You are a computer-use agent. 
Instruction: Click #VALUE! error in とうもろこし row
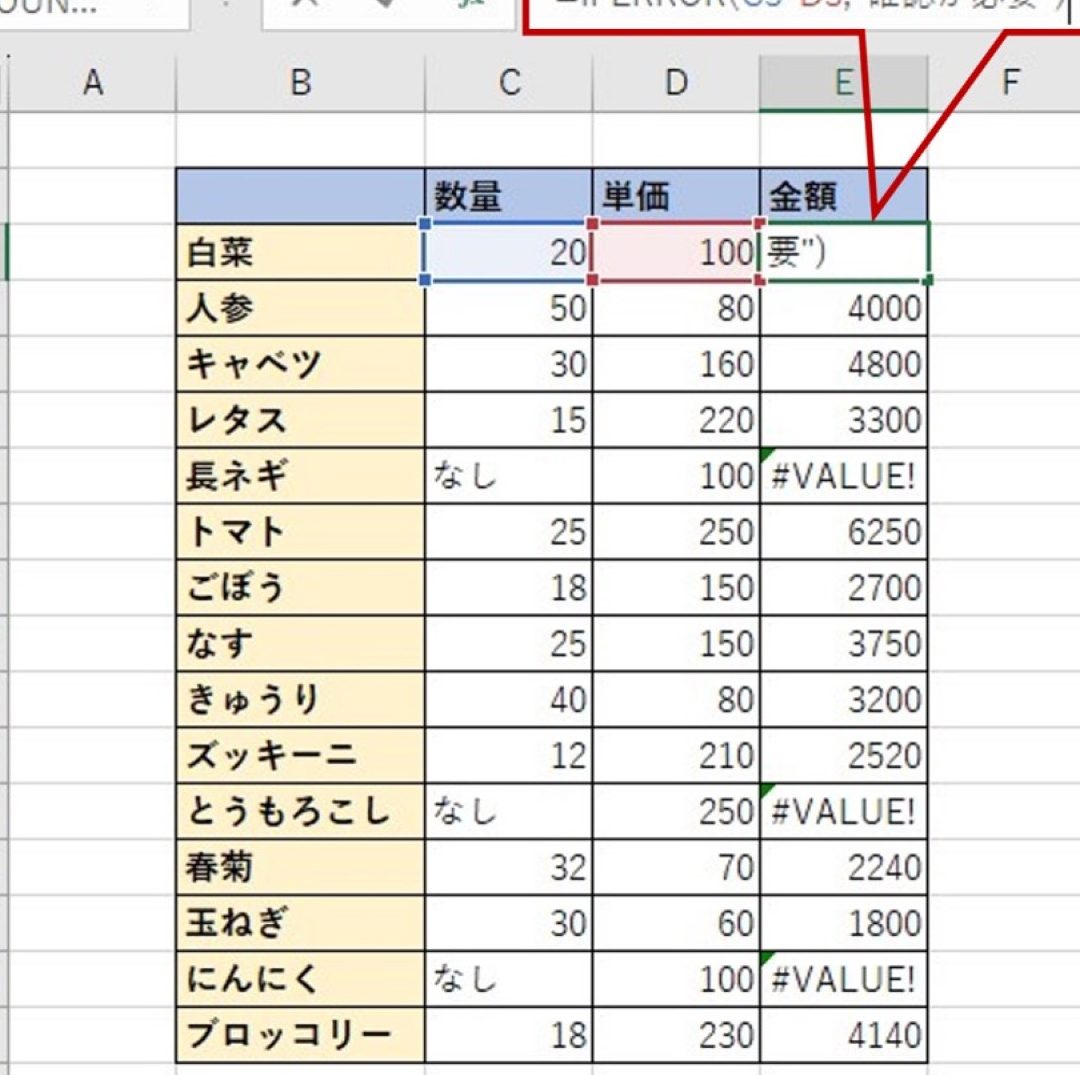tap(844, 811)
